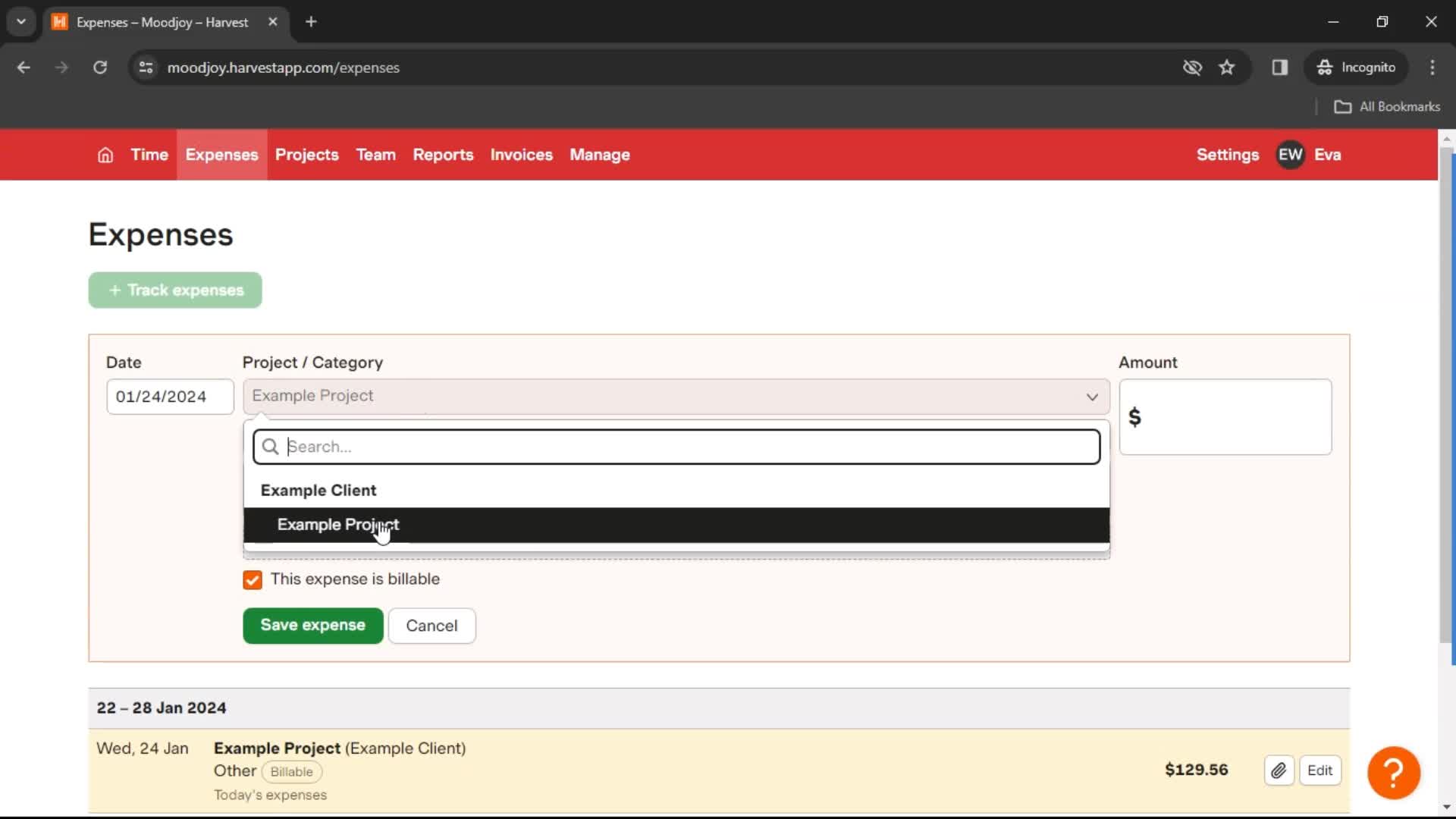Open the Example Client project group
Screen dimensions: 1456x819
[x=317, y=490]
